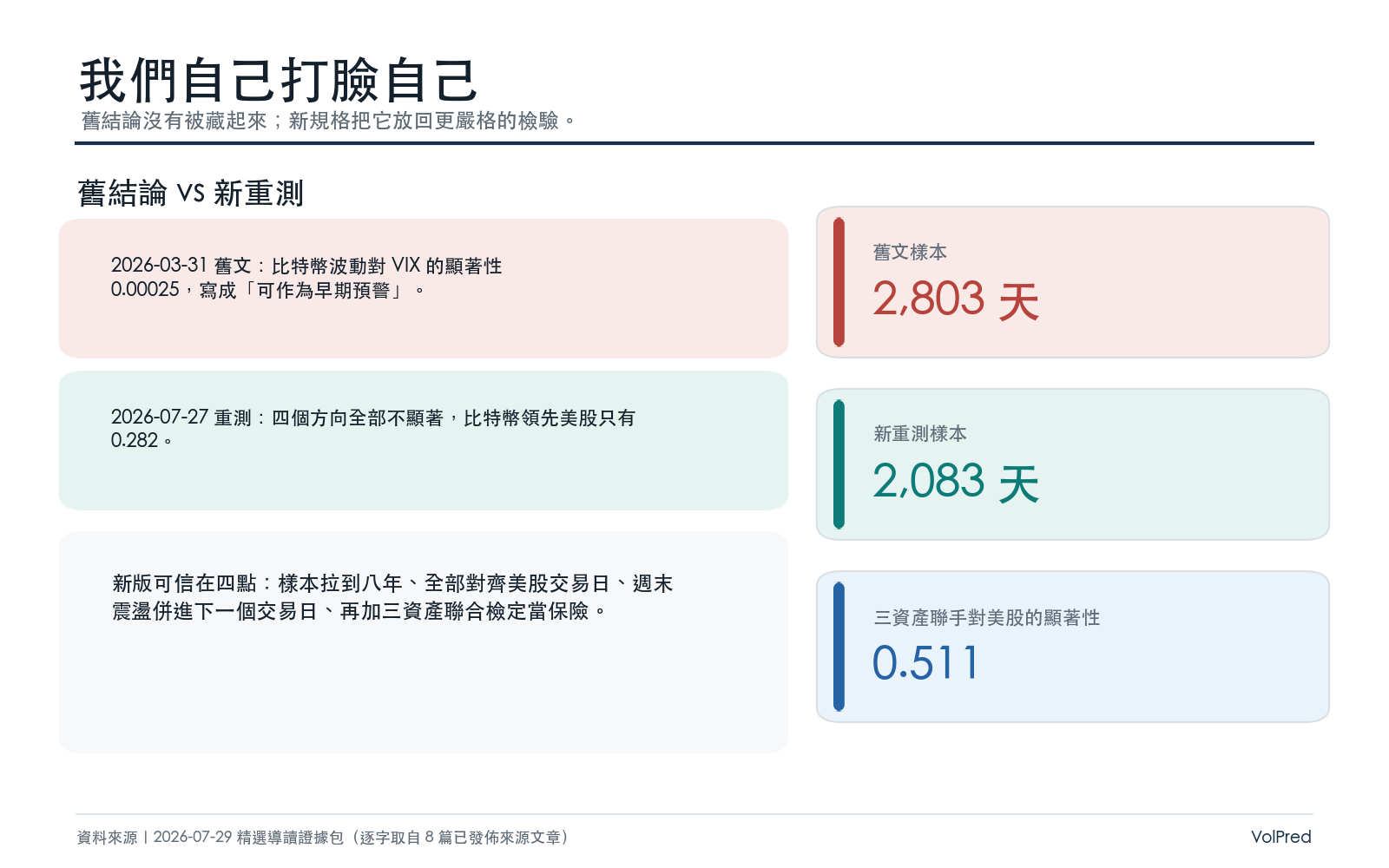Select the value 2,803 天
Image resolution: width=1389 pixels, height=868 pixels.
coord(956,299)
